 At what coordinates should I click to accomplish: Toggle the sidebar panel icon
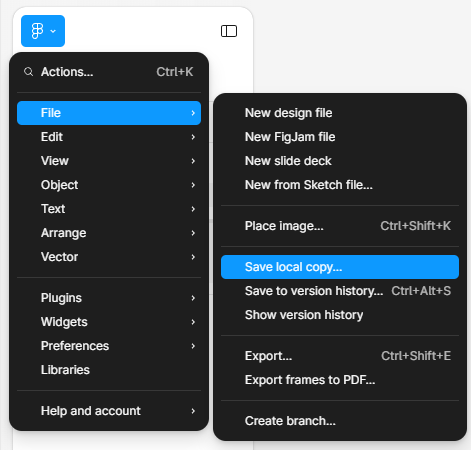click(229, 31)
